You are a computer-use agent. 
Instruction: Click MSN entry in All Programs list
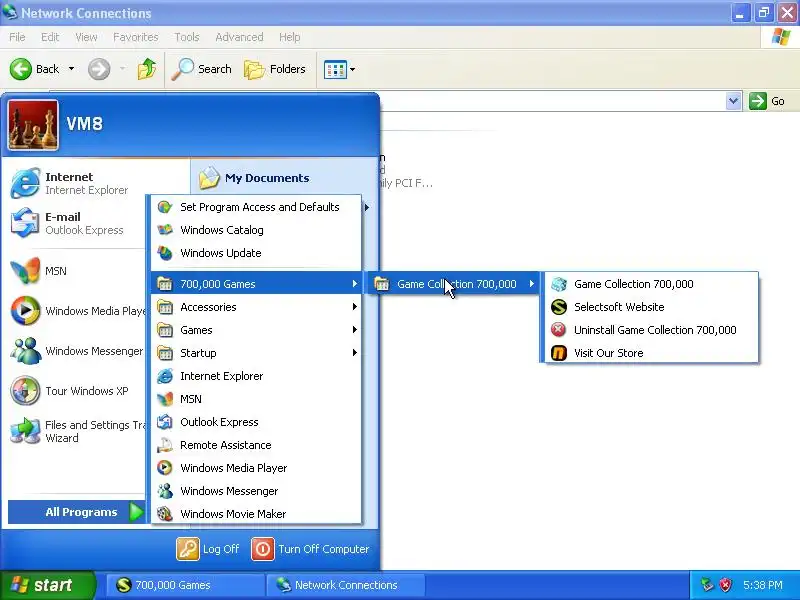(256, 399)
